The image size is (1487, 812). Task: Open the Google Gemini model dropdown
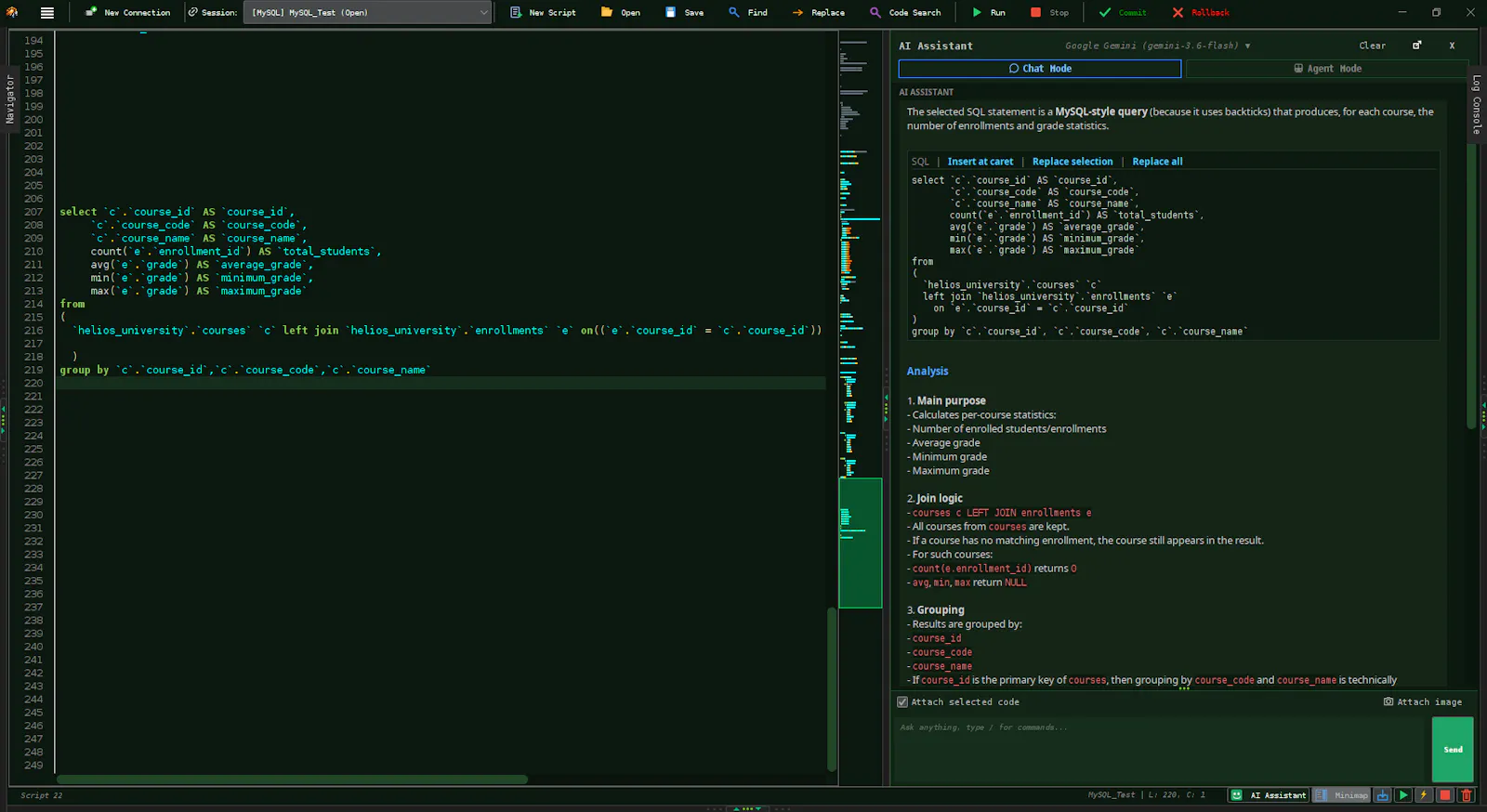pos(1157,46)
